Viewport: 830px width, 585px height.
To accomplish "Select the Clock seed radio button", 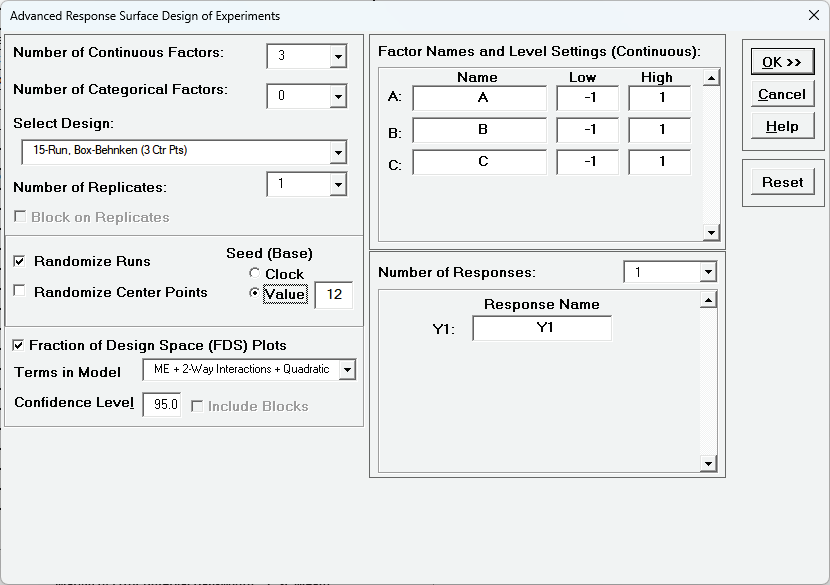I will click(x=255, y=274).
